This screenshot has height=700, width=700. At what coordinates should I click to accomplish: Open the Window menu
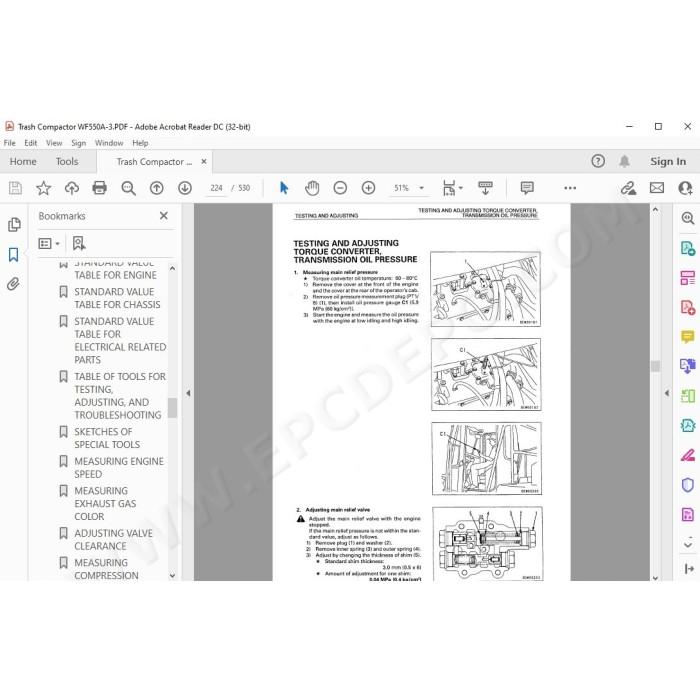pos(109,143)
